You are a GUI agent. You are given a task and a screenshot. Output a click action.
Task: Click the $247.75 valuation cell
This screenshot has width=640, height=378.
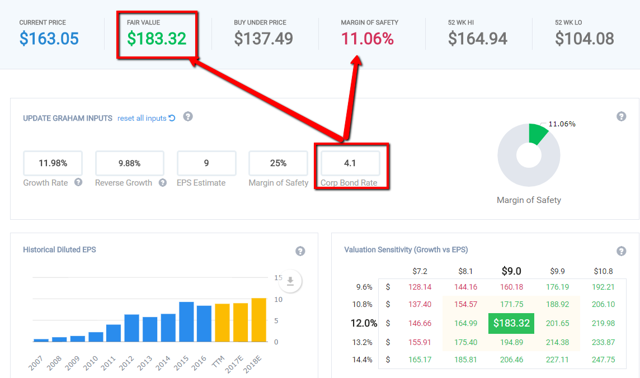[x=603, y=360]
